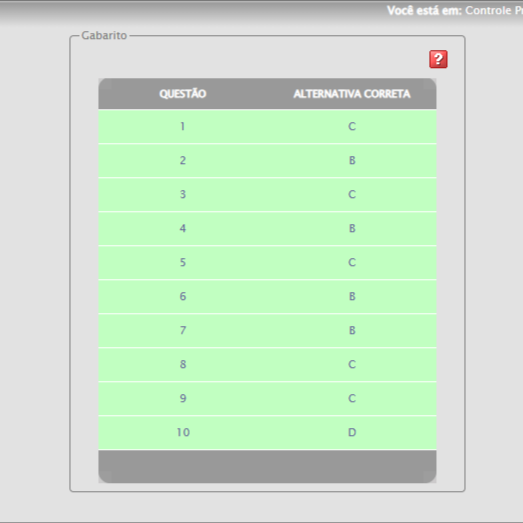523x523 pixels.
Task: Select question 2 answer B cell
Action: pyautogui.click(x=352, y=160)
